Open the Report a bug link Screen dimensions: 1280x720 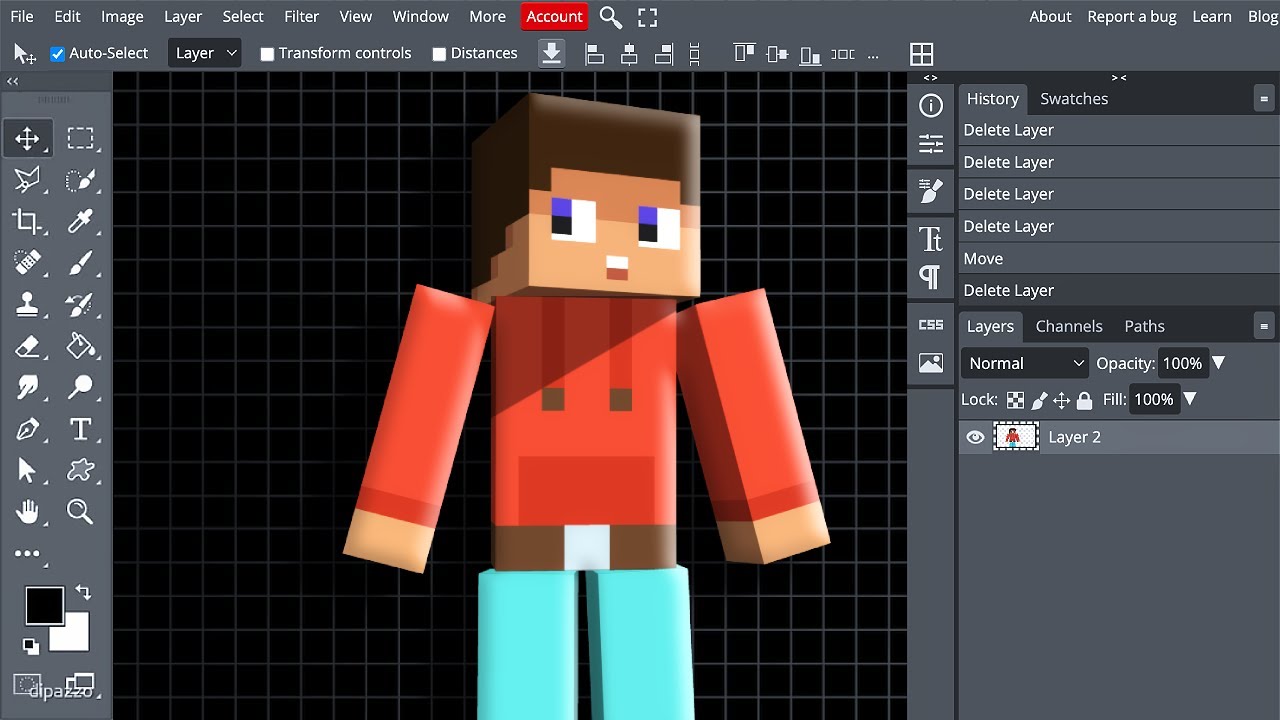pyautogui.click(x=1132, y=17)
